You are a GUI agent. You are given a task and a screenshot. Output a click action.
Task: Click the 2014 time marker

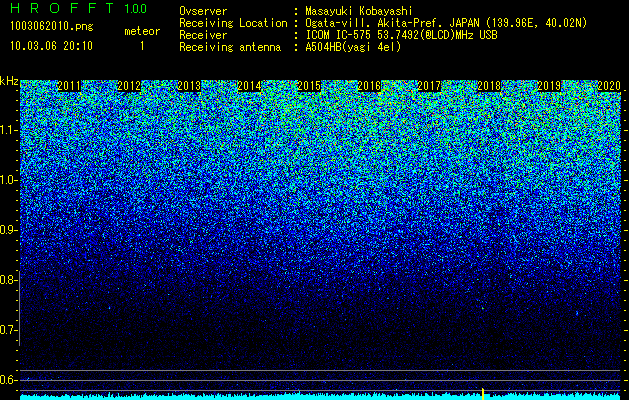click(249, 86)
